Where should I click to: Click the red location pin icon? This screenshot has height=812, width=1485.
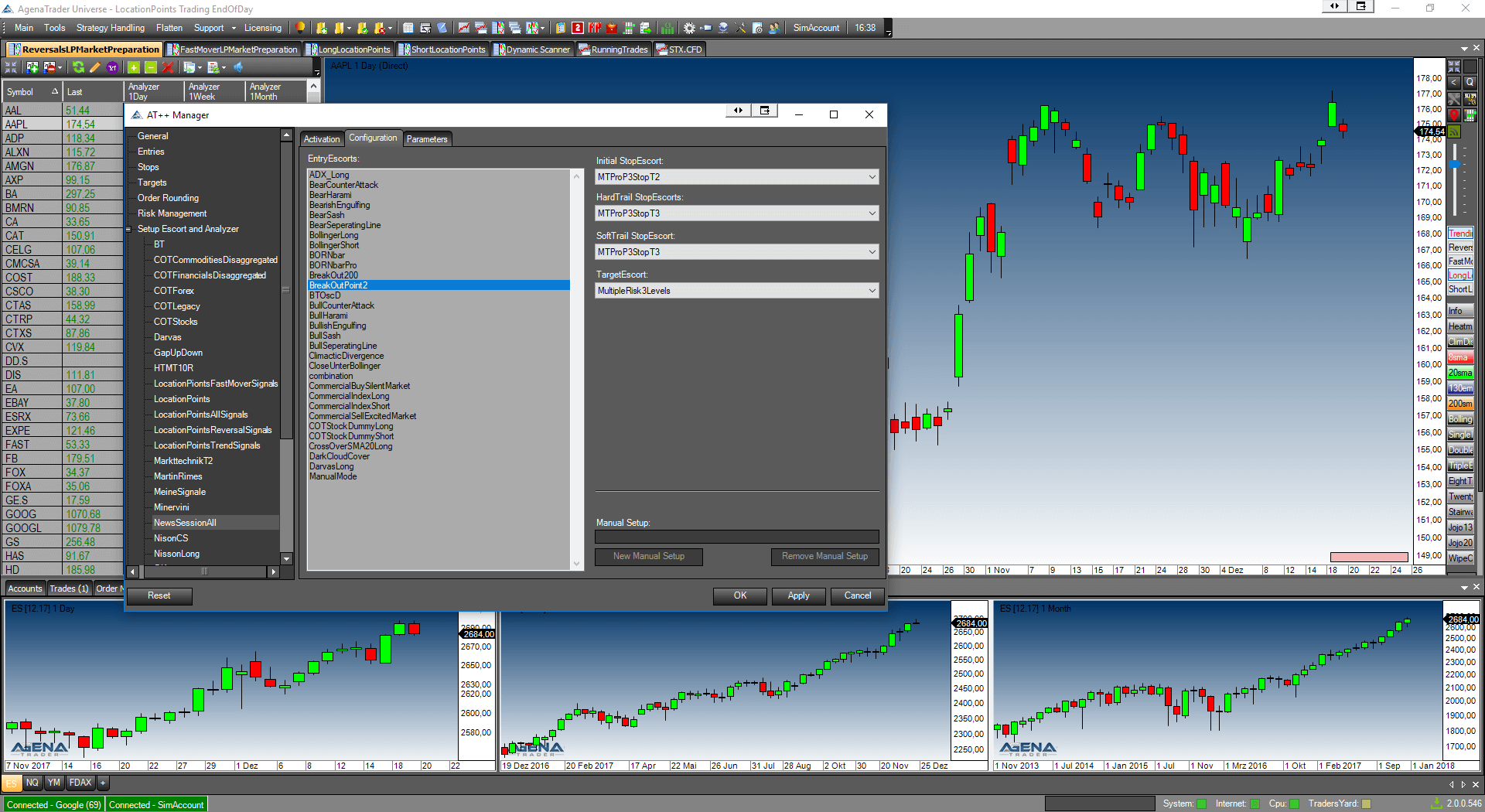[1454, 115]
